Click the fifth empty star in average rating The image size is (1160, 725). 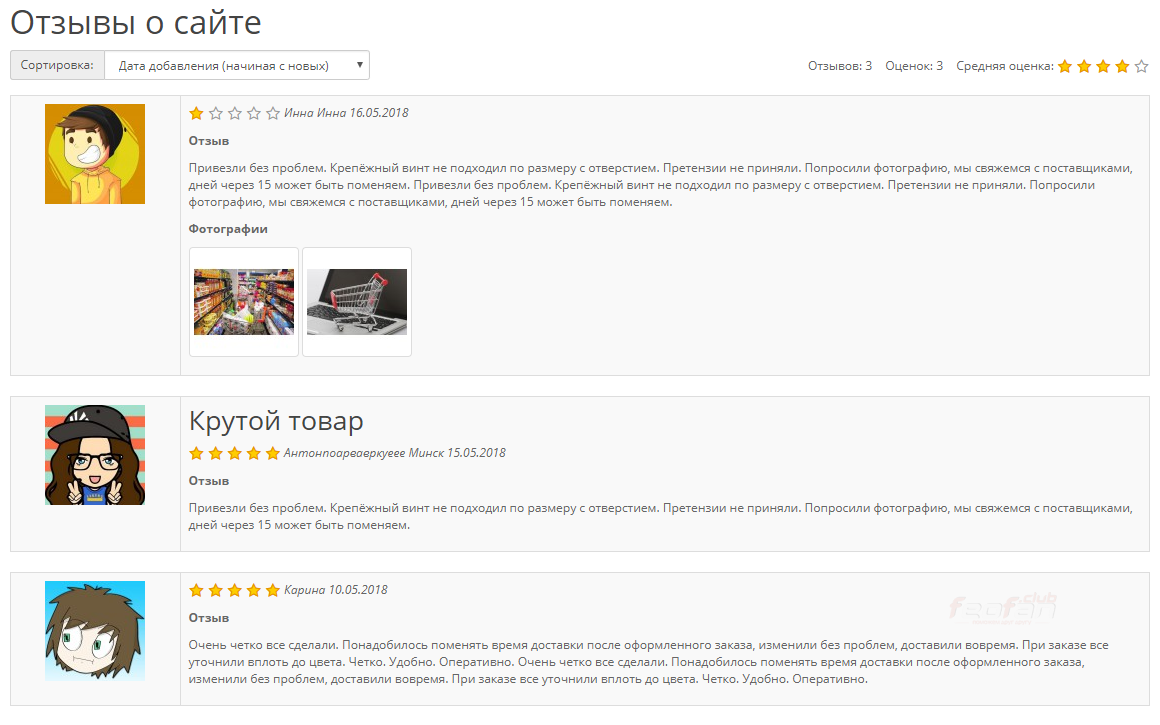[x=1142, y=67]
